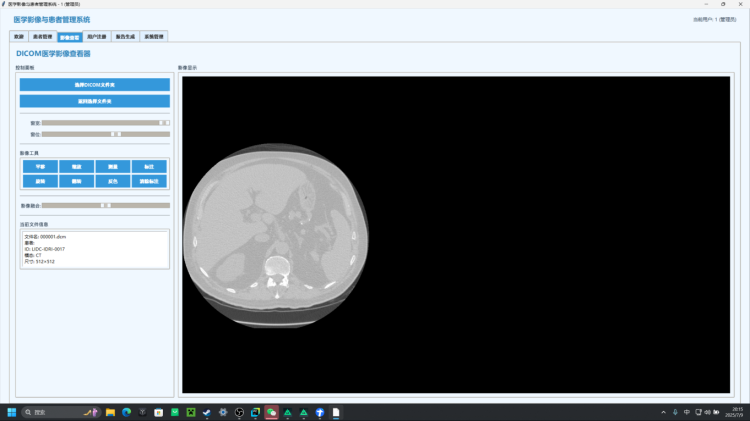Open File Explorer from the taskbar
This screenshot has width=750, height=421.
[x=111, y=412]
